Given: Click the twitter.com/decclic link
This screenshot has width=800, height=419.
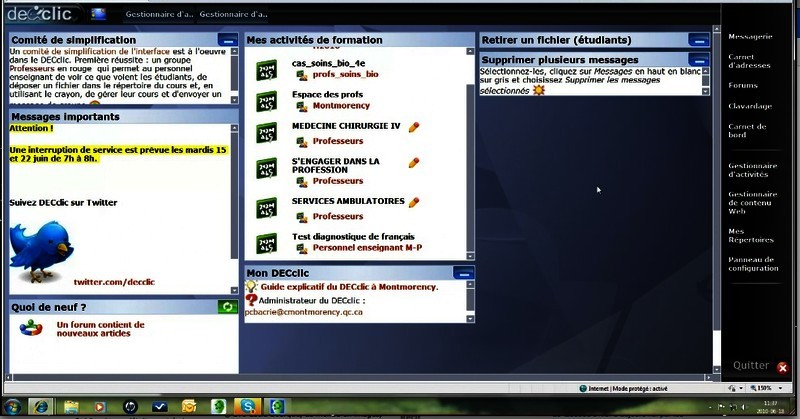Looking at the screenshot, I should (x=114, y=282).
